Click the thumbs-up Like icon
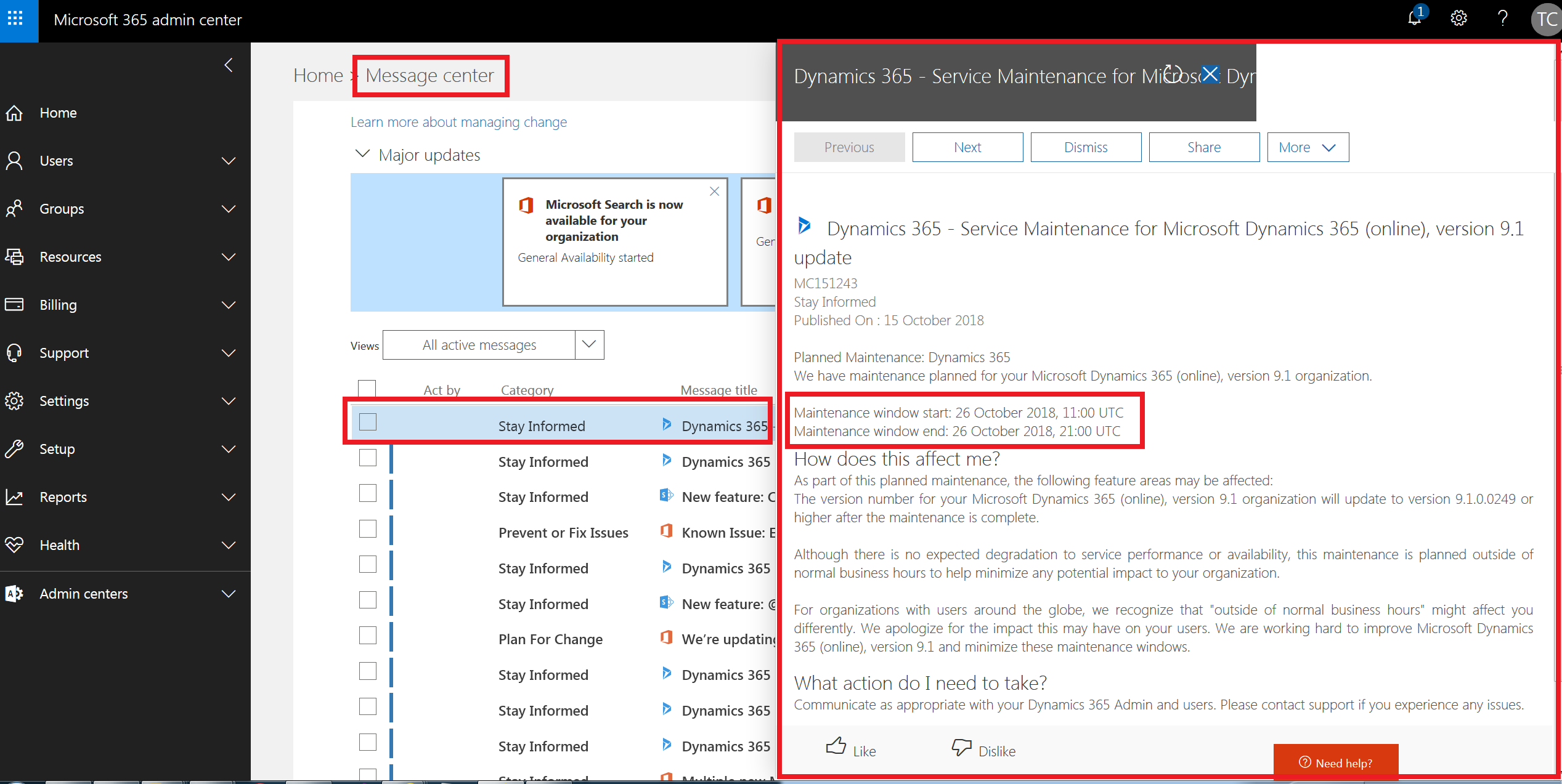This screenshot has height=784, width=1562. pyautogui.click(x=836, y=746)
